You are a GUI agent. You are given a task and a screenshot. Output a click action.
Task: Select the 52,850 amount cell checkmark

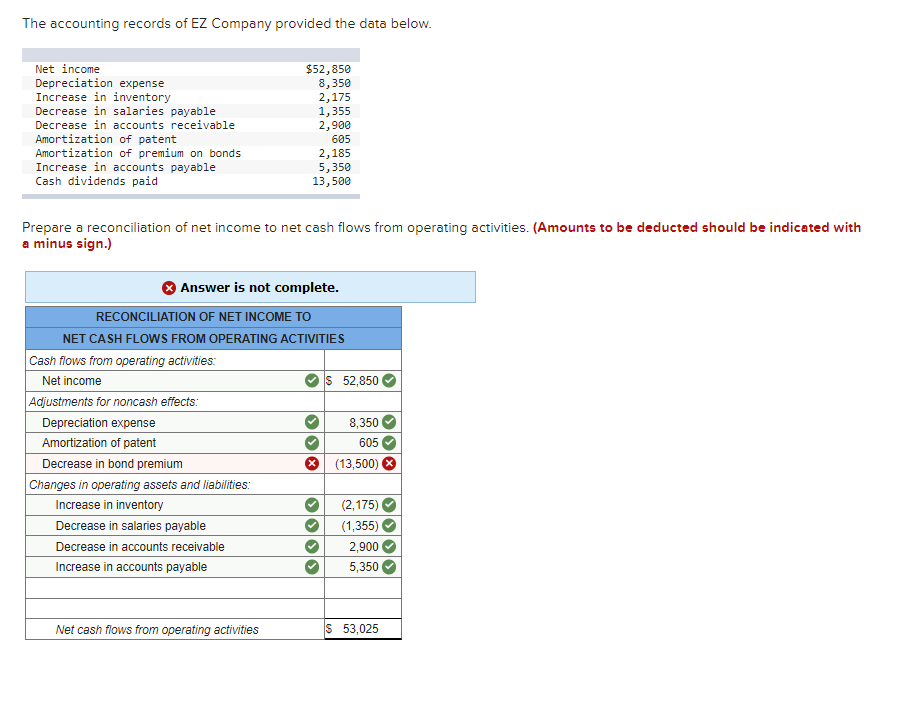point(391,381)
